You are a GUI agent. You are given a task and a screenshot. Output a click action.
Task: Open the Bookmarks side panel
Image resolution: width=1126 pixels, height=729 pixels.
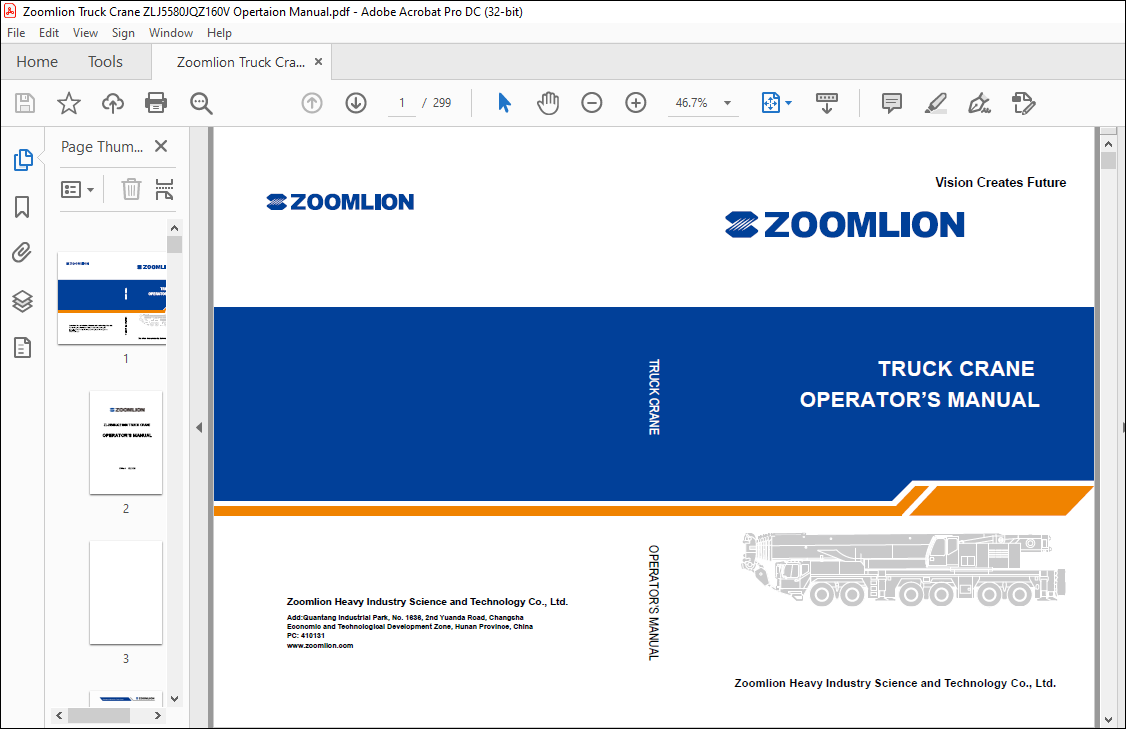(22, 207)
